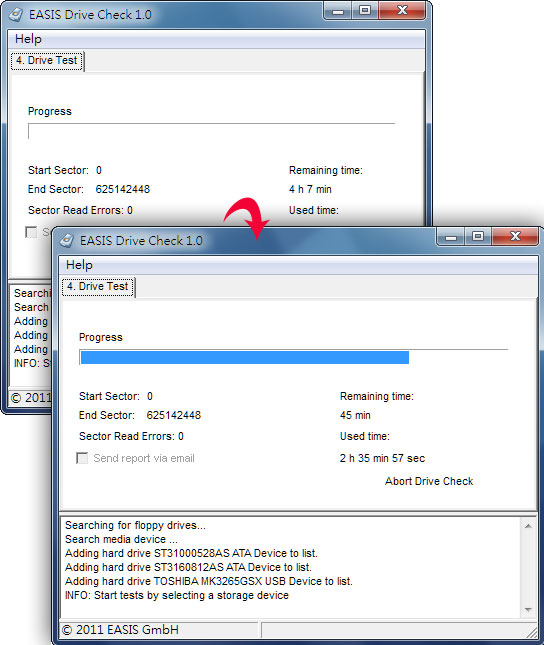This screenshot has height=645, width=544.
Task: Click the EASIS app icon in front window title bar
Action: click(67, 241)
